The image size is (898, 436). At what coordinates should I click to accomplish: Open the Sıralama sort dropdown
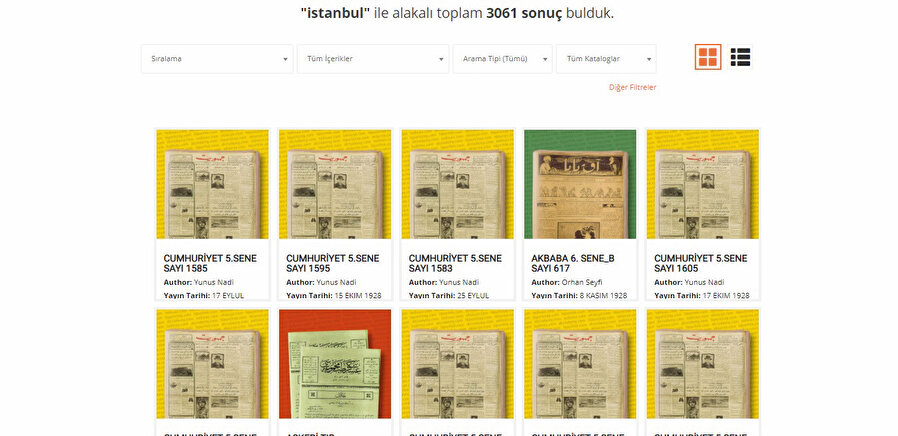(x=216, y=59)
